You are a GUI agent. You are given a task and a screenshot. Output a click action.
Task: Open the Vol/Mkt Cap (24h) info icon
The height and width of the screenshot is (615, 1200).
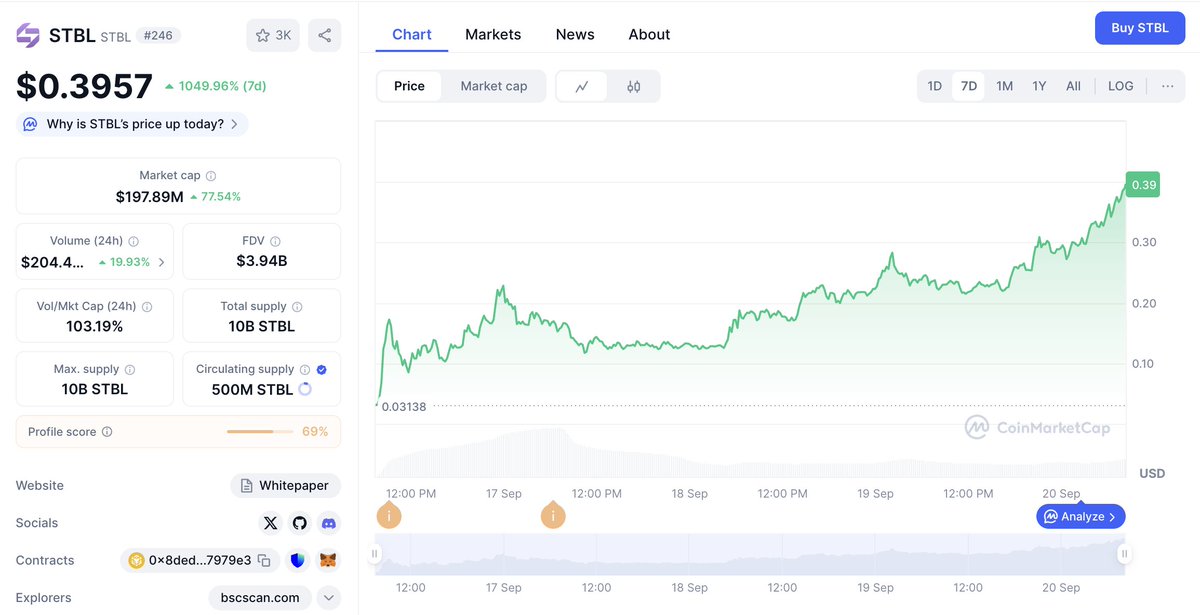[x=147, y=307]
